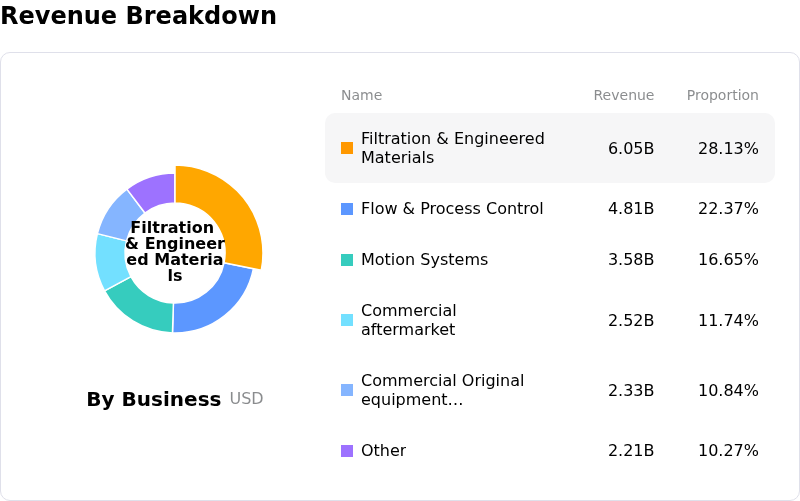Click the 2.52B revenue value

pyautogui.click(x=631, y=320)
